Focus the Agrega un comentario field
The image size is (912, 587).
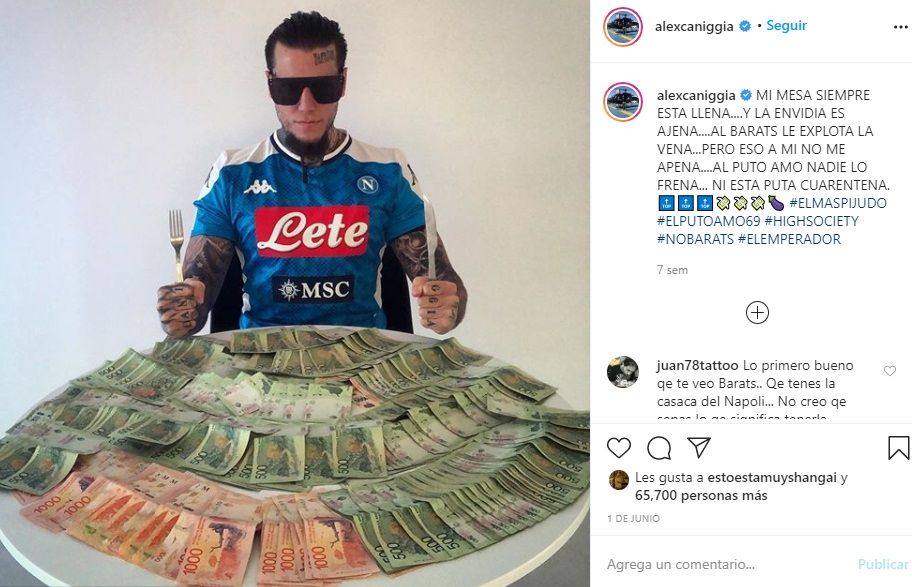(727, 564)
